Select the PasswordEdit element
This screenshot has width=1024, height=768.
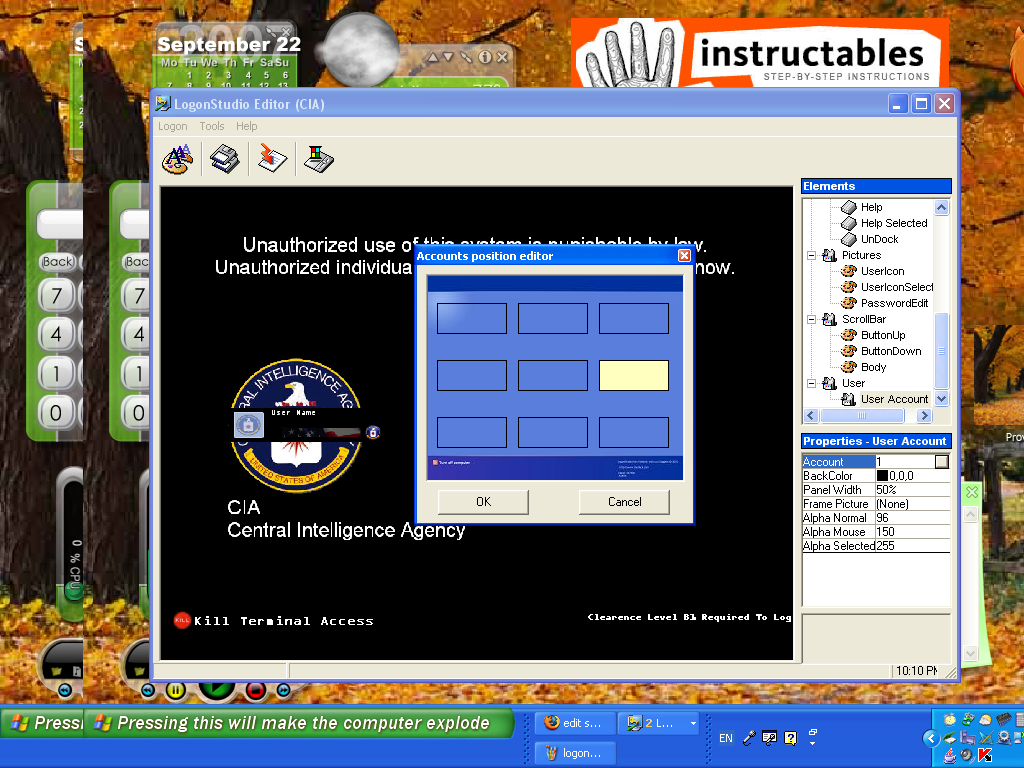[x=894, y=303]
